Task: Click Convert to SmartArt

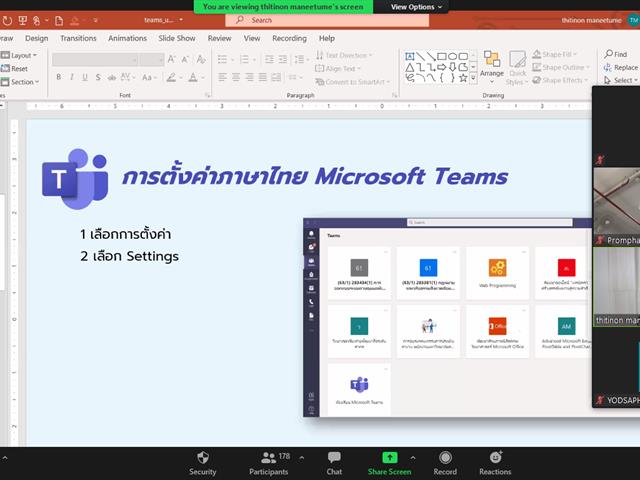Action: [353, 82]
